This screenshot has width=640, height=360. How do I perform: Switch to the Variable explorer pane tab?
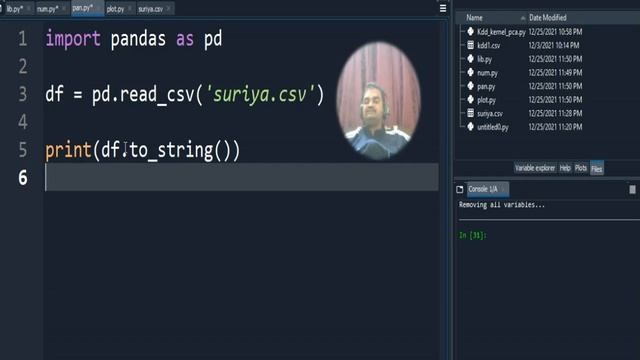[535, 168]
